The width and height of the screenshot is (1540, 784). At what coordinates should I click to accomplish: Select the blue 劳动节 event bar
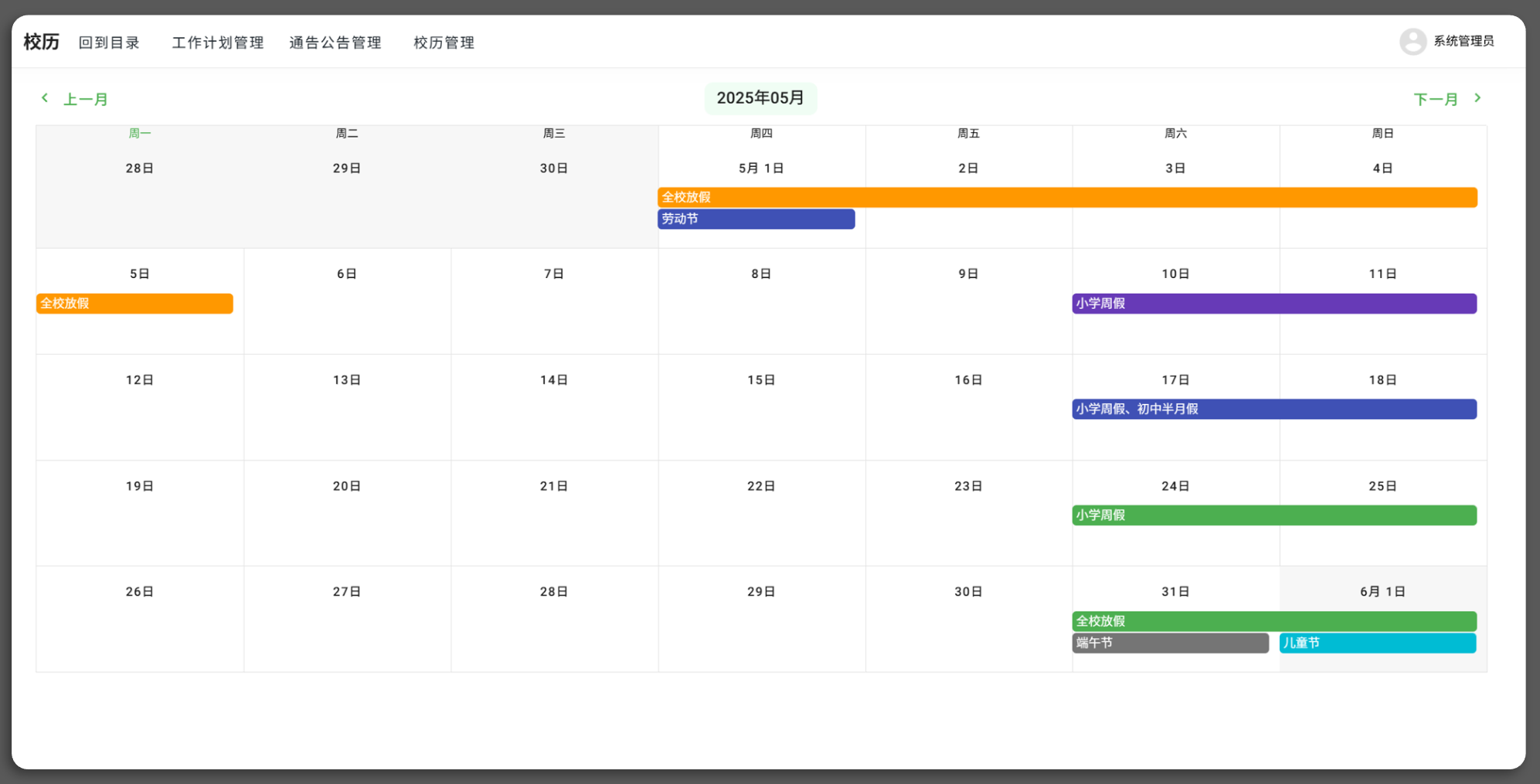(756, 219)
